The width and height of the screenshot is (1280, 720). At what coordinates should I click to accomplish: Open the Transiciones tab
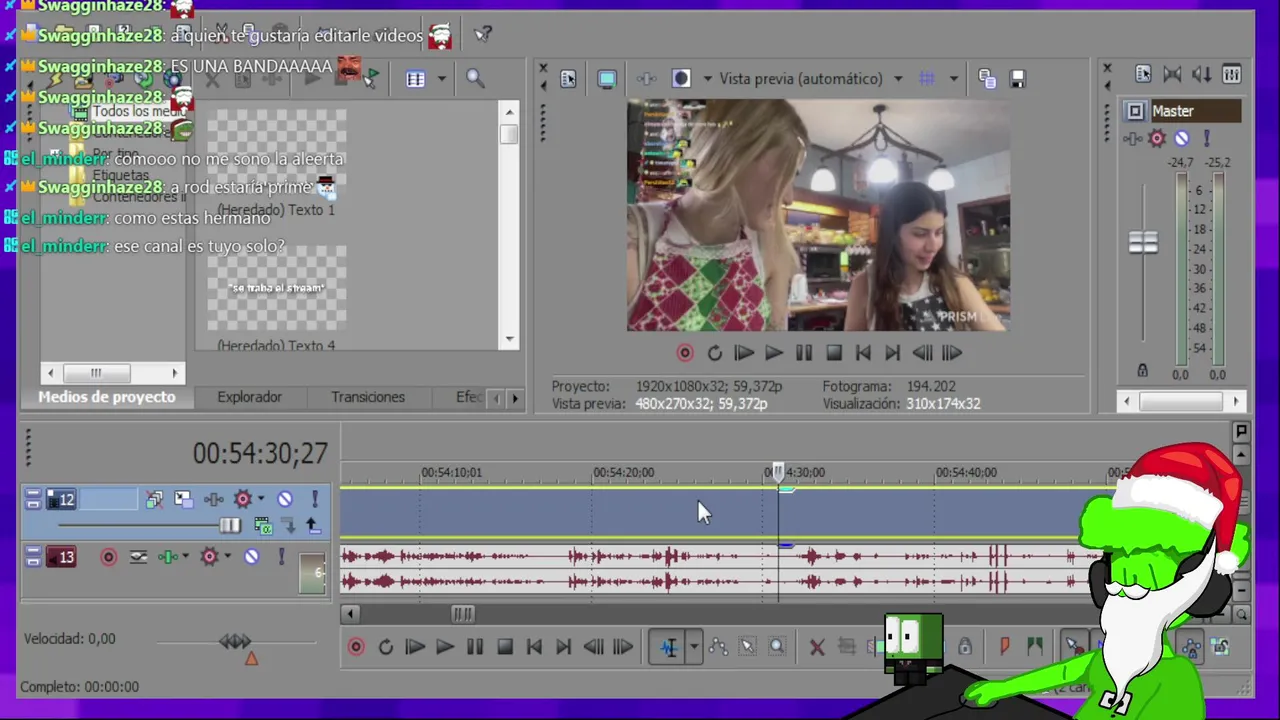click(x=368, y=397)
